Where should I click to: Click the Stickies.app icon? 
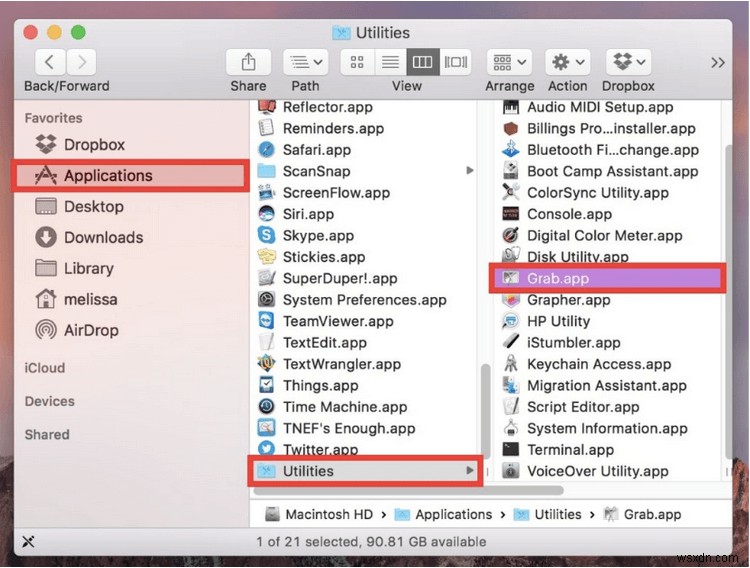click(266, 257)
